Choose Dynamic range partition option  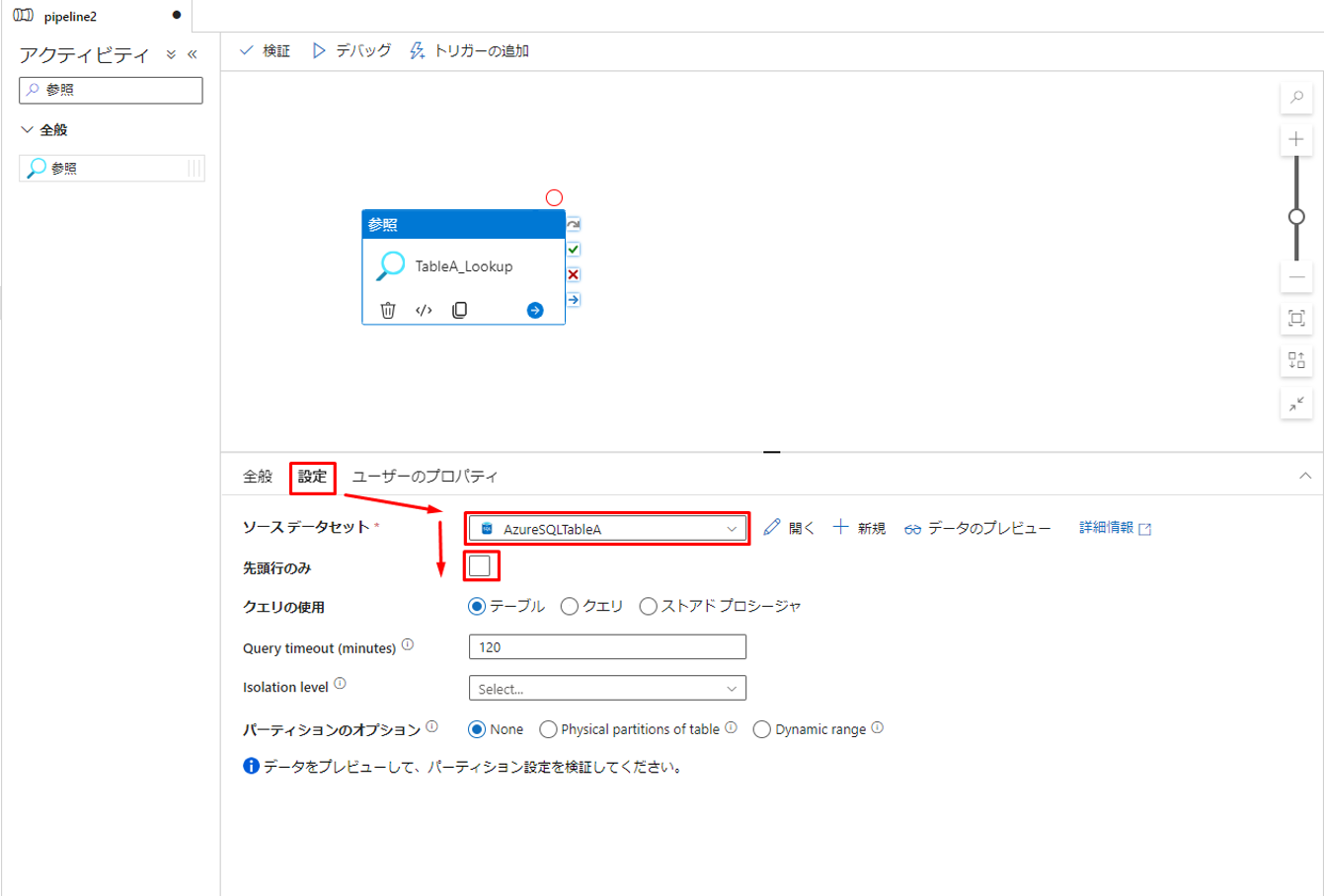(761, 729)
